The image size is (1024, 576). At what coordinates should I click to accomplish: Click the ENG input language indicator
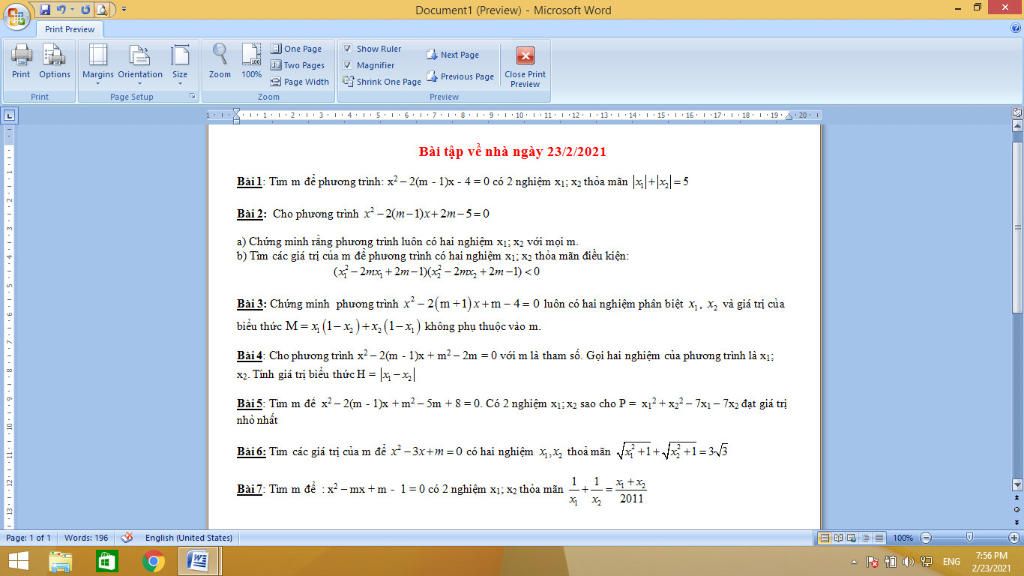point(952,562)
